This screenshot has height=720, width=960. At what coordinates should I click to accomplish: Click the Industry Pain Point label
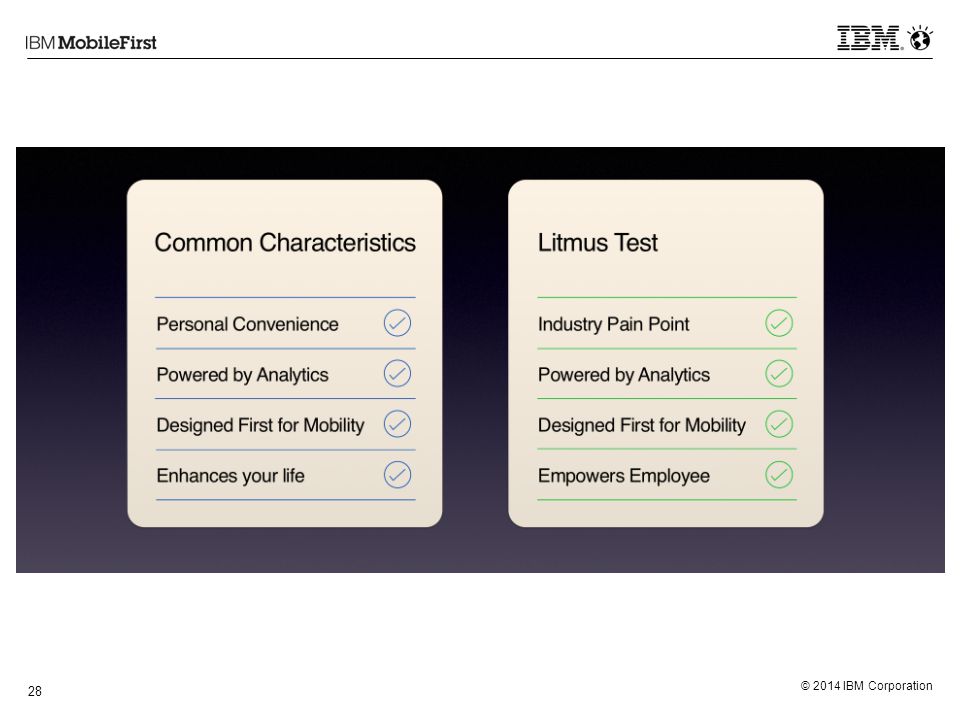(613, 324)
